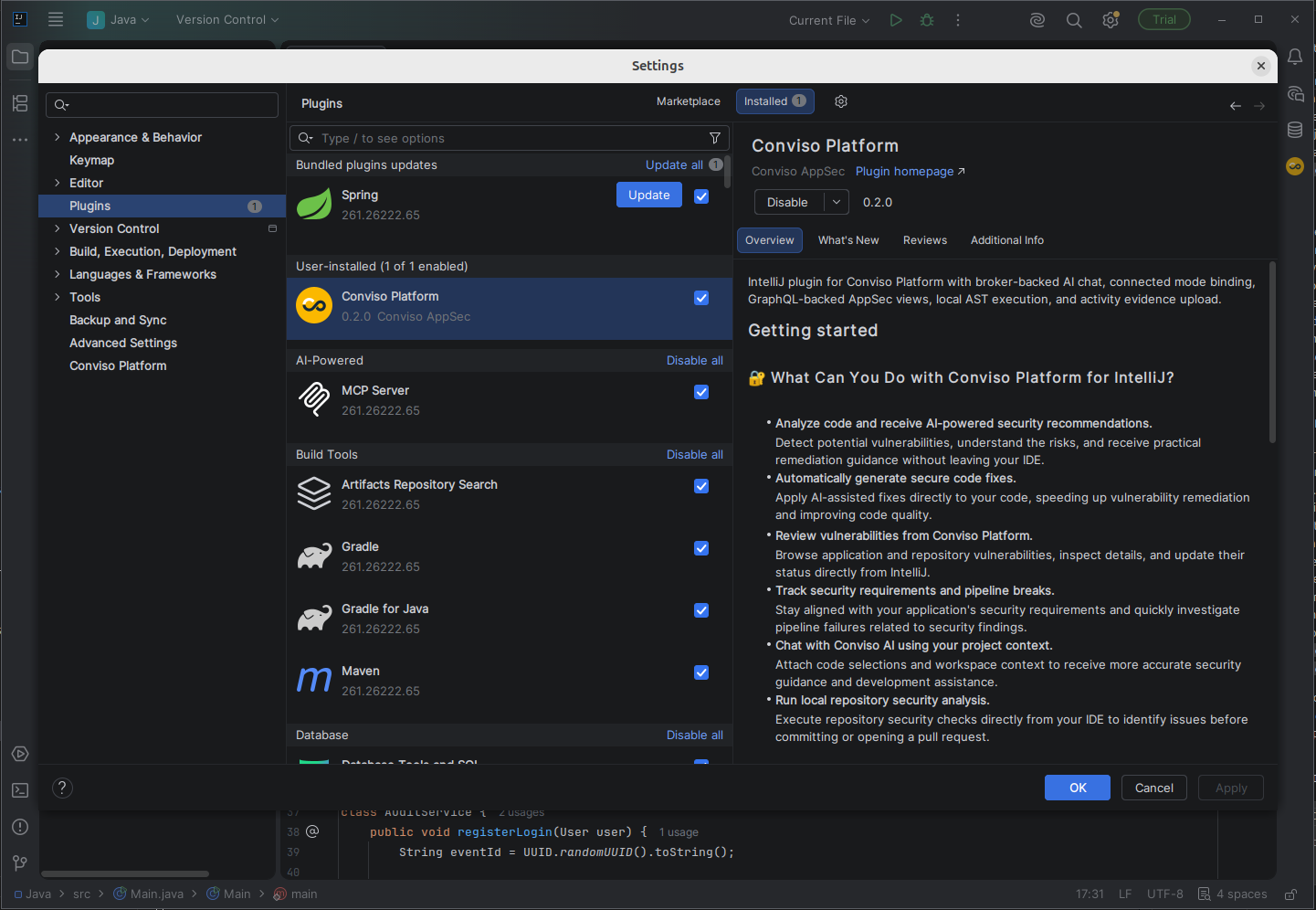Screen dimensions: 1316x910
Task: Open the Notifications bell
Action: click(x=1295, y=57)
